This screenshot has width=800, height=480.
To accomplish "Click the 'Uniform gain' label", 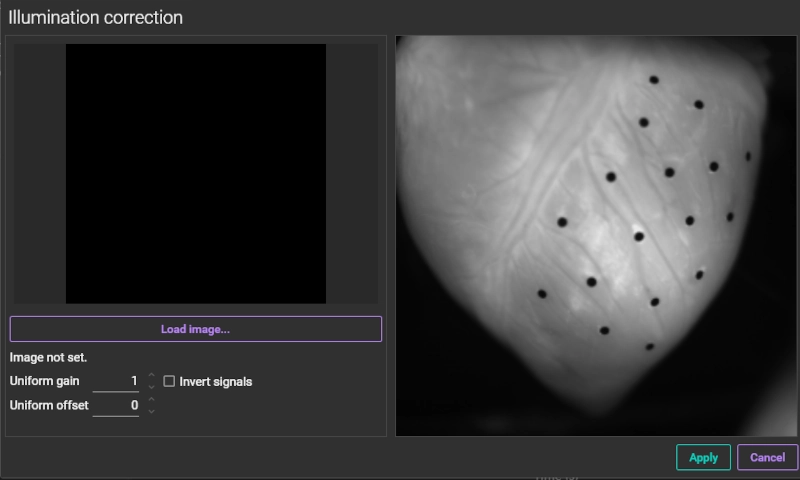I will tap(45, 381).
